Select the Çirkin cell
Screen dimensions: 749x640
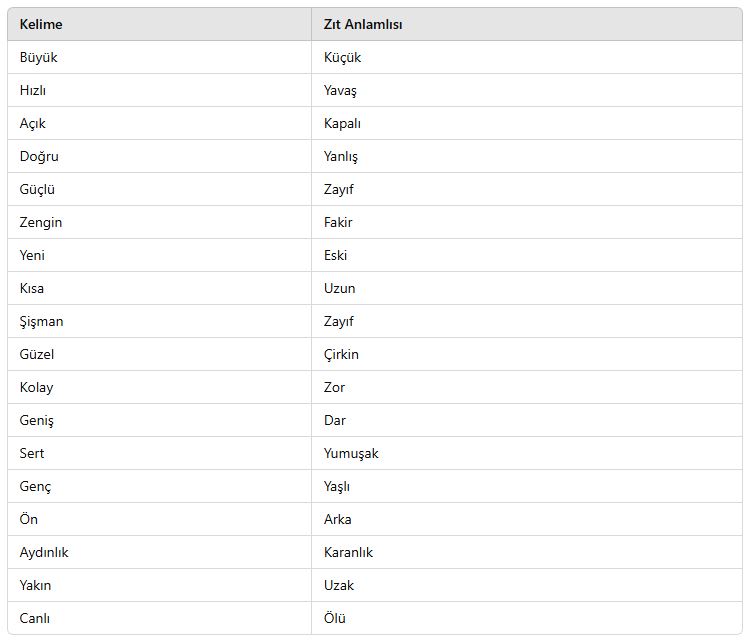point(526,354)
